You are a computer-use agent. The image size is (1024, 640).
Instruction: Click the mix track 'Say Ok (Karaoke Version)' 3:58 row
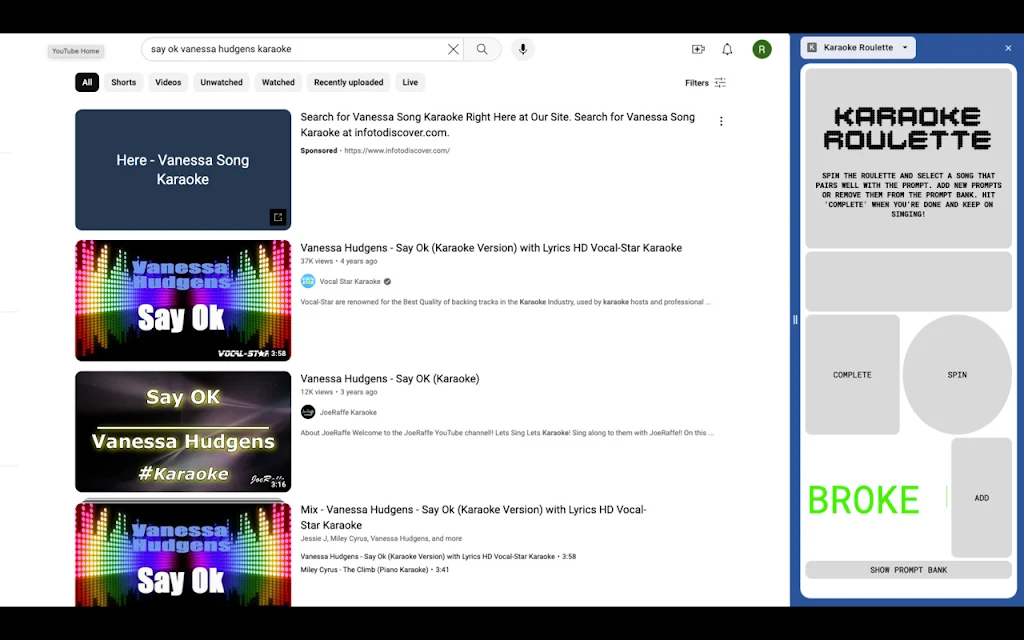[438, 556]
